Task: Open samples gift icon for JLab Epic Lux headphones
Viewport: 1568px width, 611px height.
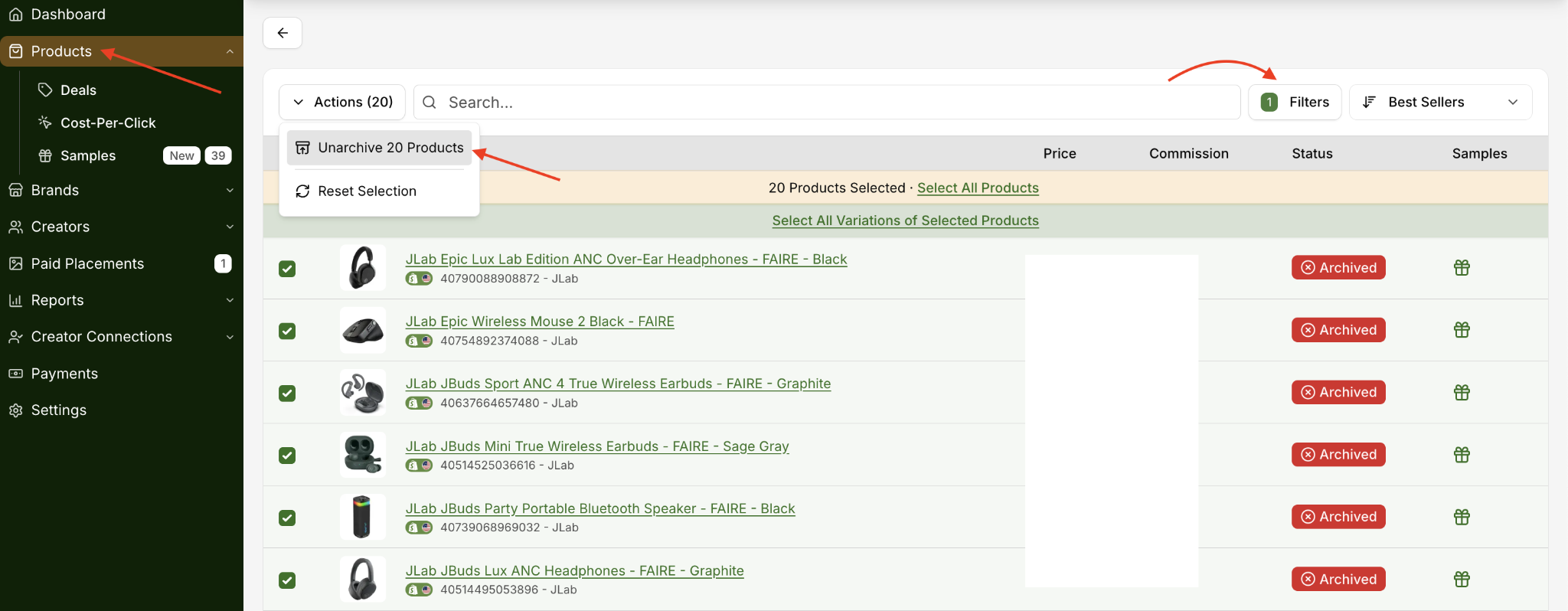Action: pyautogui.click(x=1462, y=267)
